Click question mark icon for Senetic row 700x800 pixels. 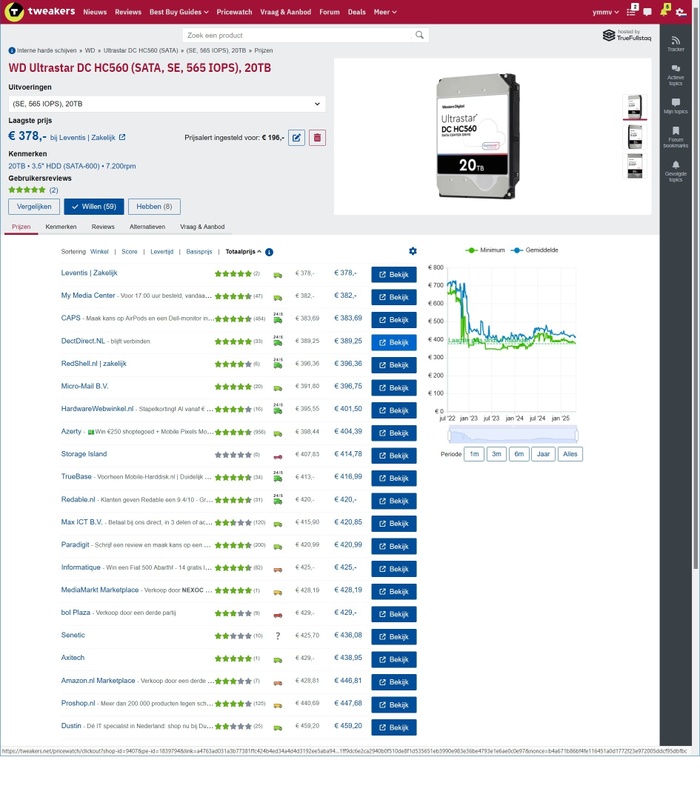[278, 636]
